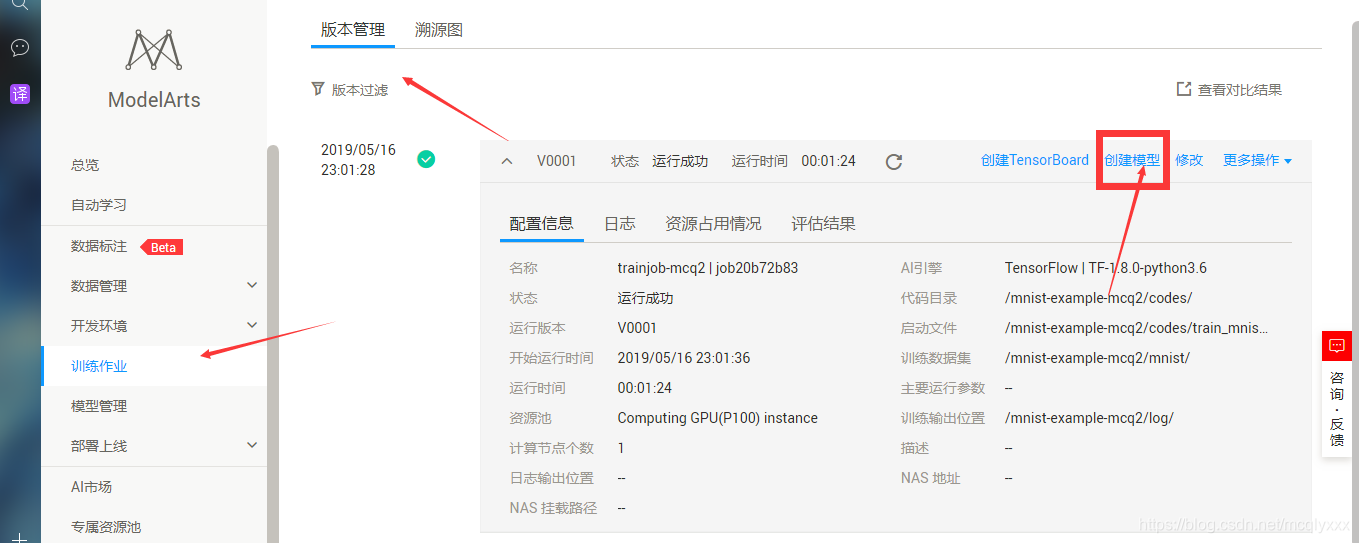Click the AI engine value TensorFlow | TF-1.8.0-python3.6
Viewport: 1359px width, 543px height.
click(x=1106, y=268)
